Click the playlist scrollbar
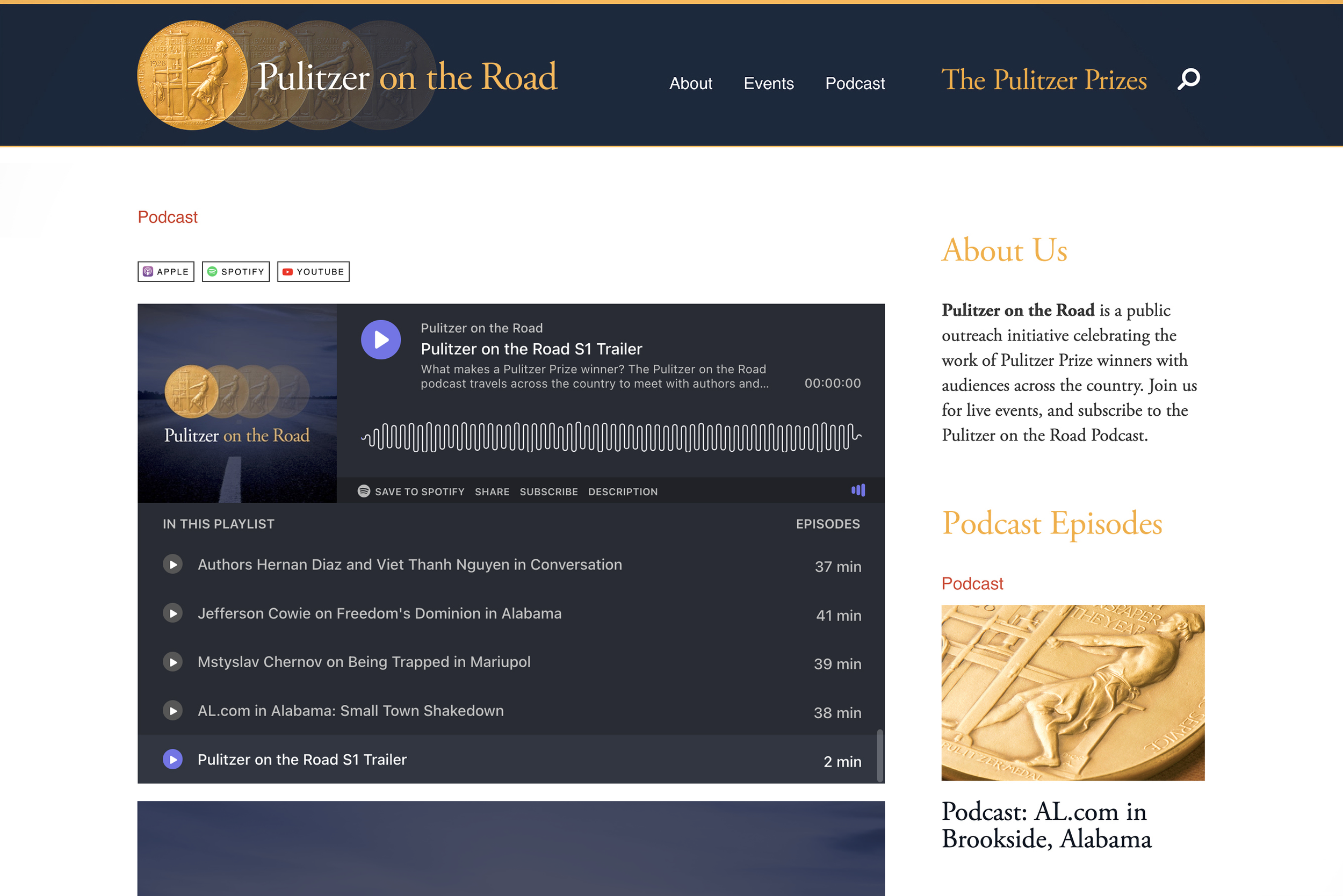 click(x=880, y=755)
